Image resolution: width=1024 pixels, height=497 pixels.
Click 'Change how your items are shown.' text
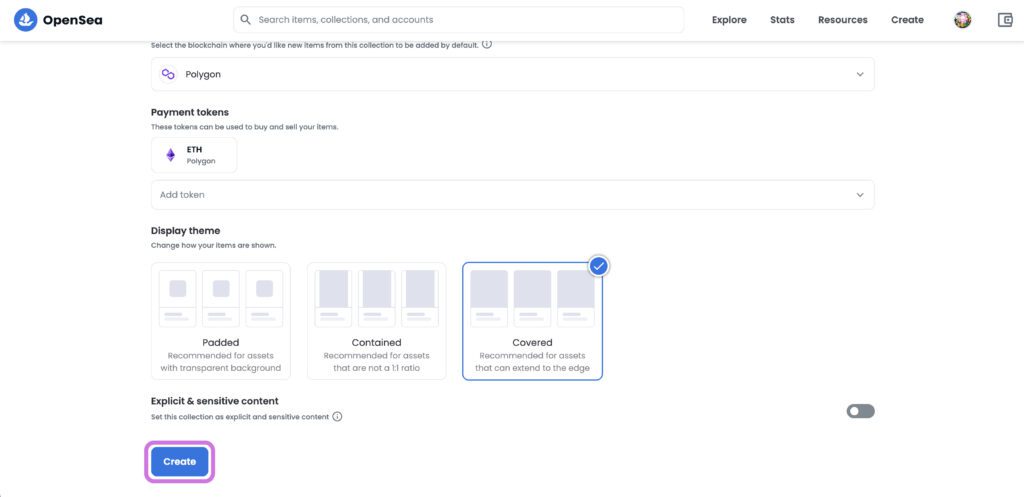214,246
